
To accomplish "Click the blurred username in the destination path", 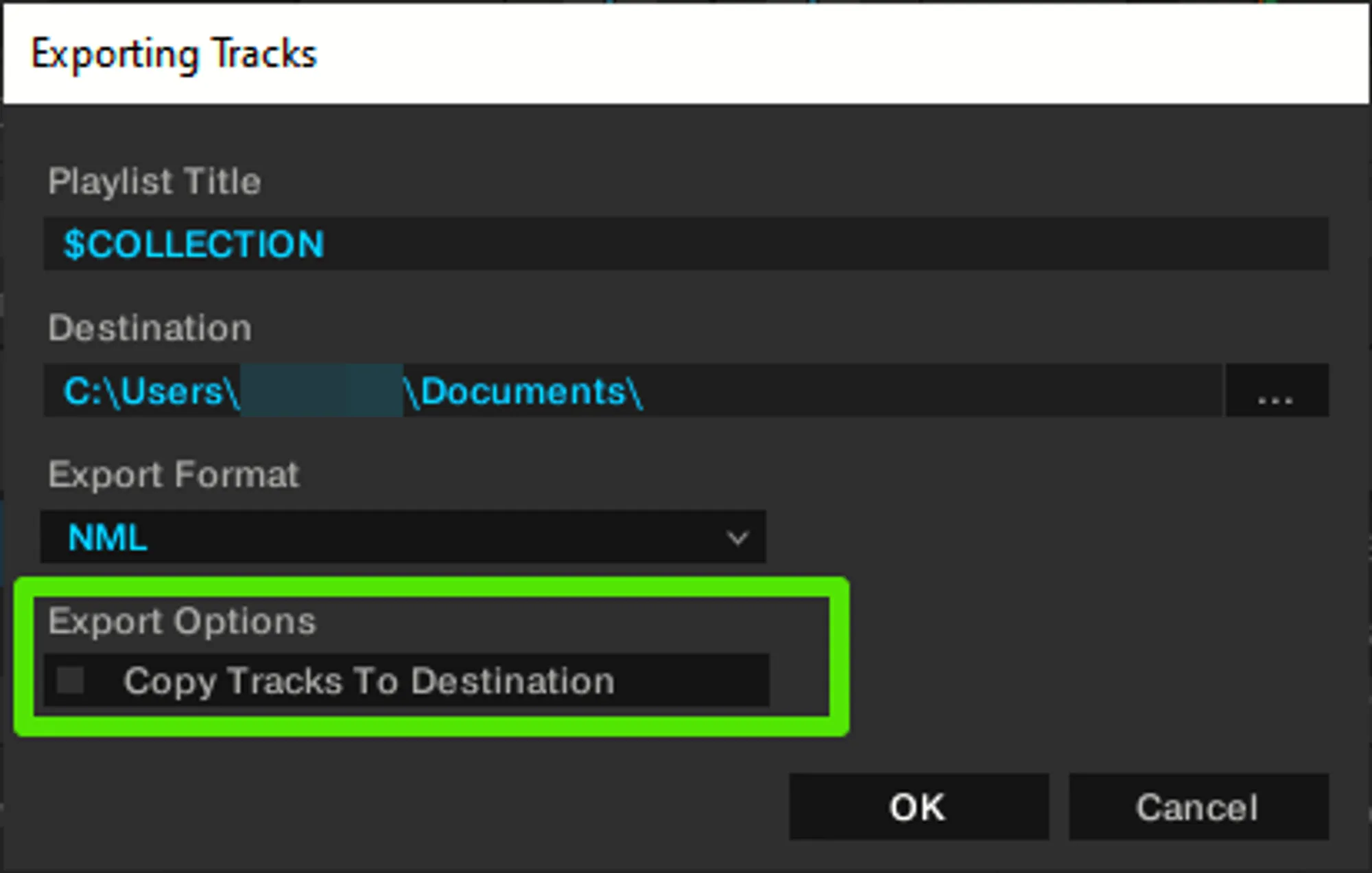I will point(321,391).
